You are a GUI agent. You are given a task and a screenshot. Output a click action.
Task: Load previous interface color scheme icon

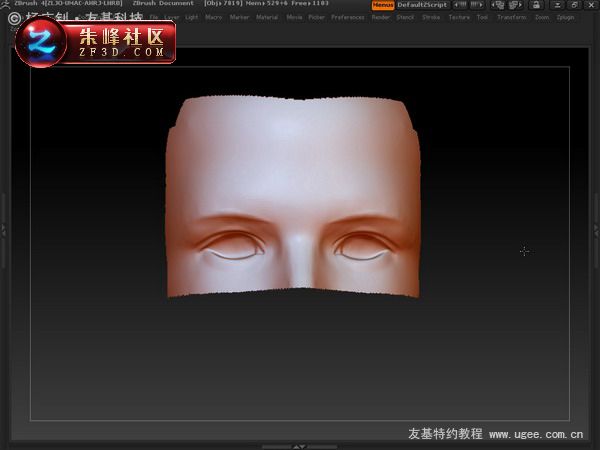[x=498, y=5]
